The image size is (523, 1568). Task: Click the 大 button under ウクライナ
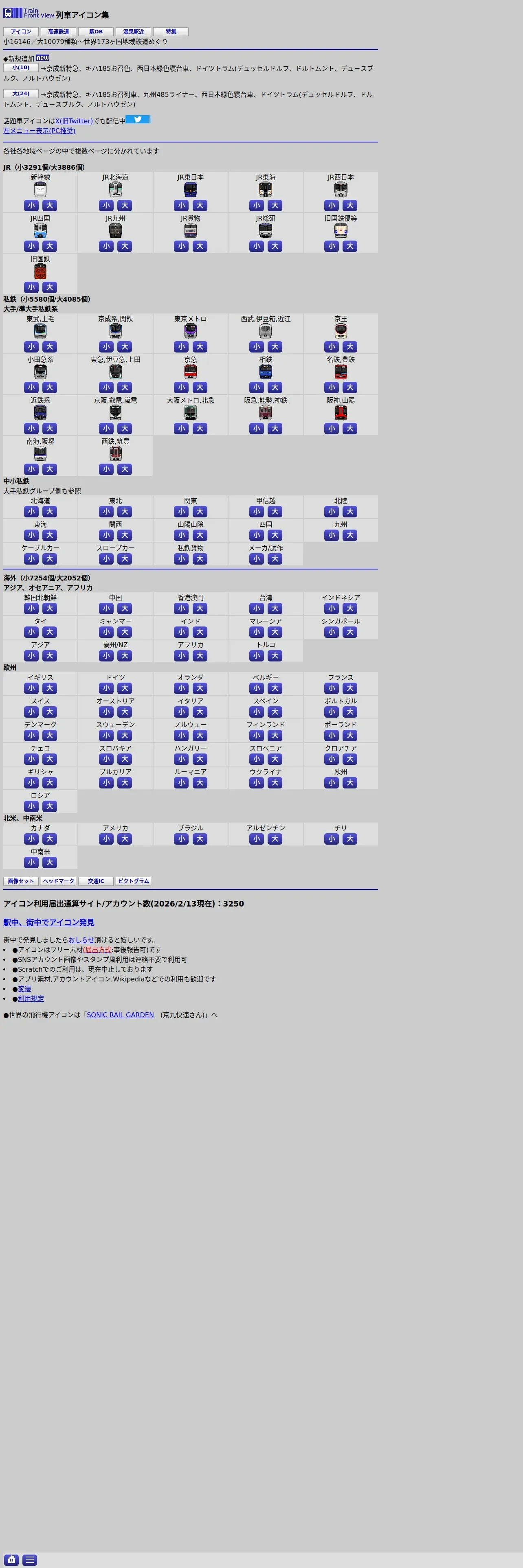click(275, 783)
